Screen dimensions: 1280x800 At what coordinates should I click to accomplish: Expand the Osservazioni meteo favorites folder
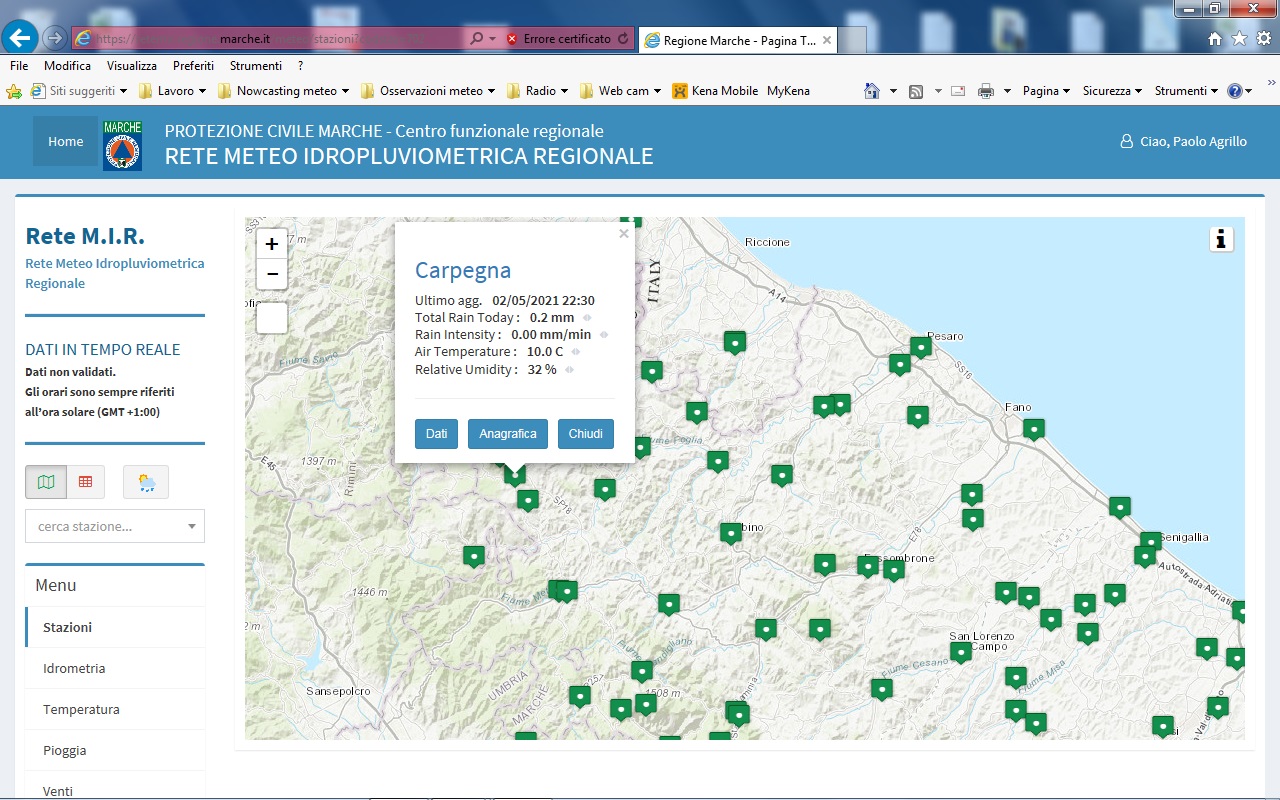[428, 91]
